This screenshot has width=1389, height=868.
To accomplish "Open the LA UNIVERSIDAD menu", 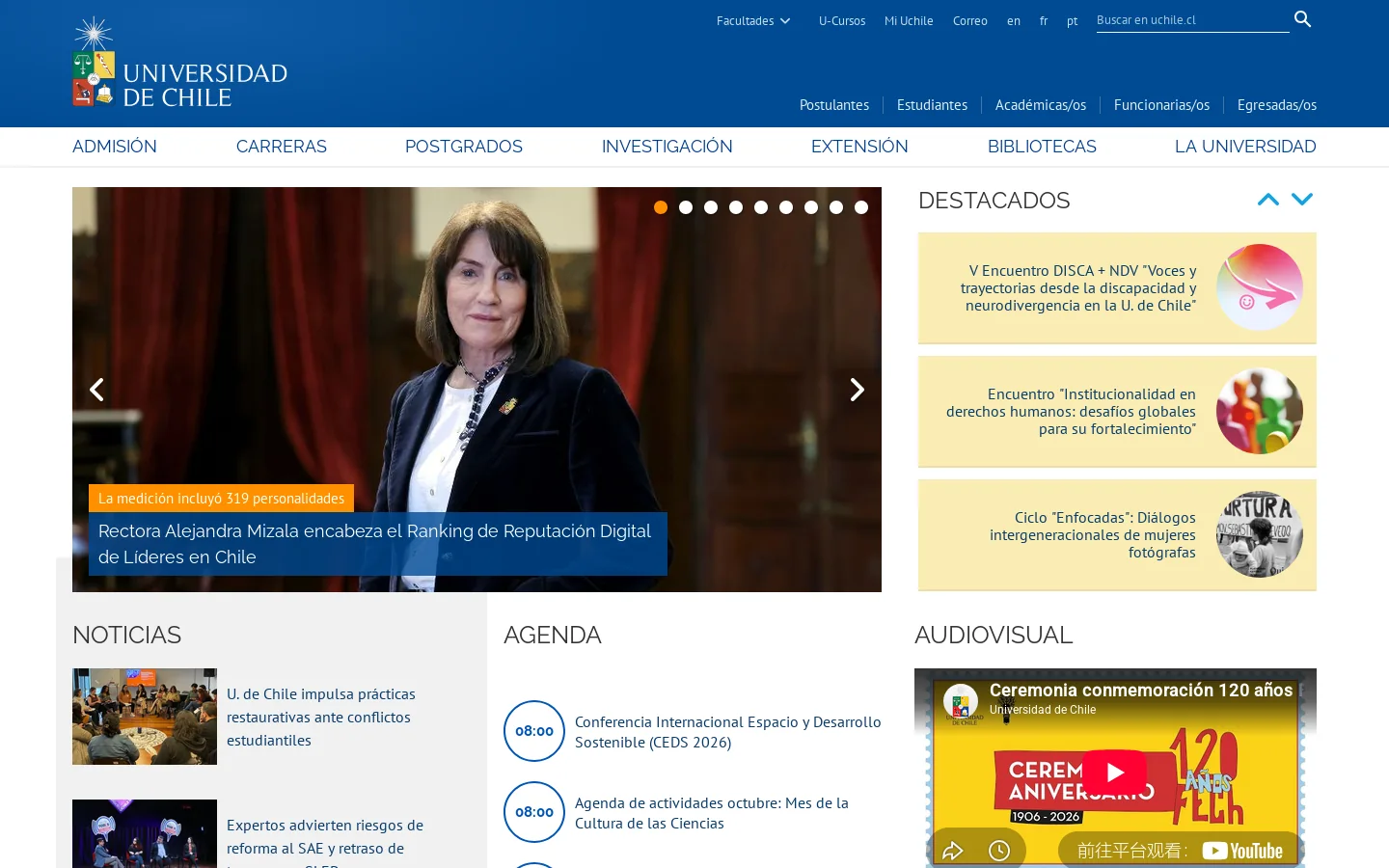I will click(x=1245, y=147).
